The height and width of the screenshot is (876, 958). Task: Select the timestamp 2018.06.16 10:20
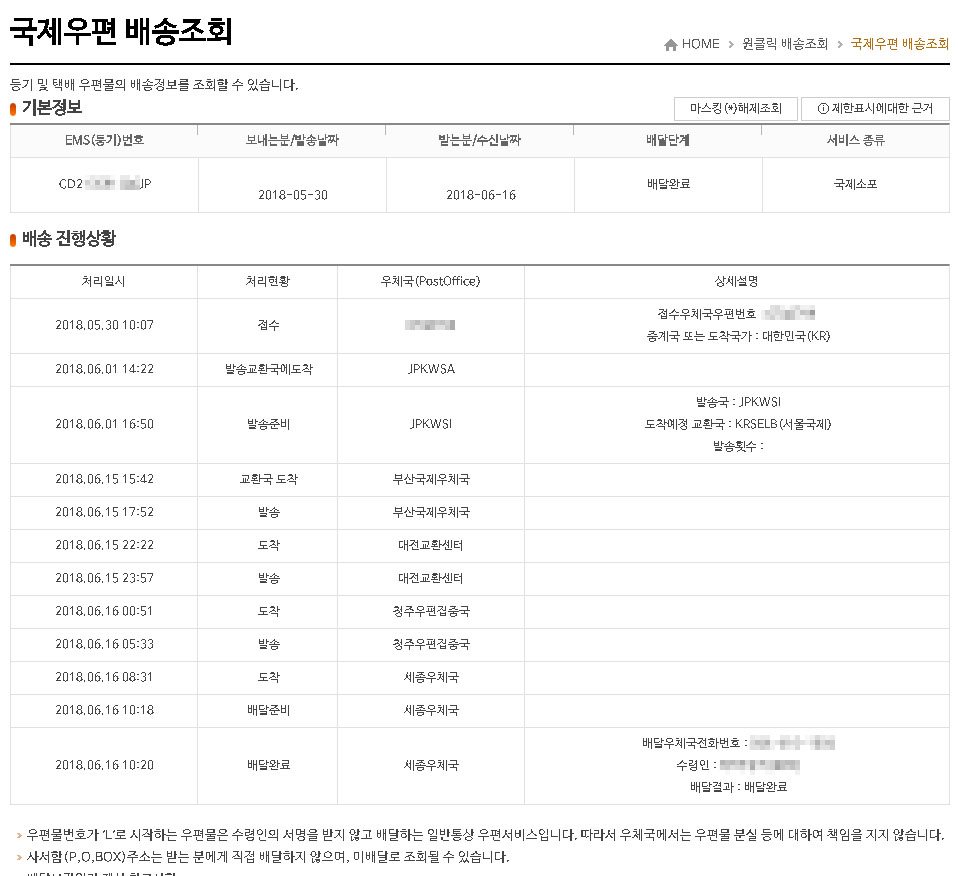tap(104, 765)
